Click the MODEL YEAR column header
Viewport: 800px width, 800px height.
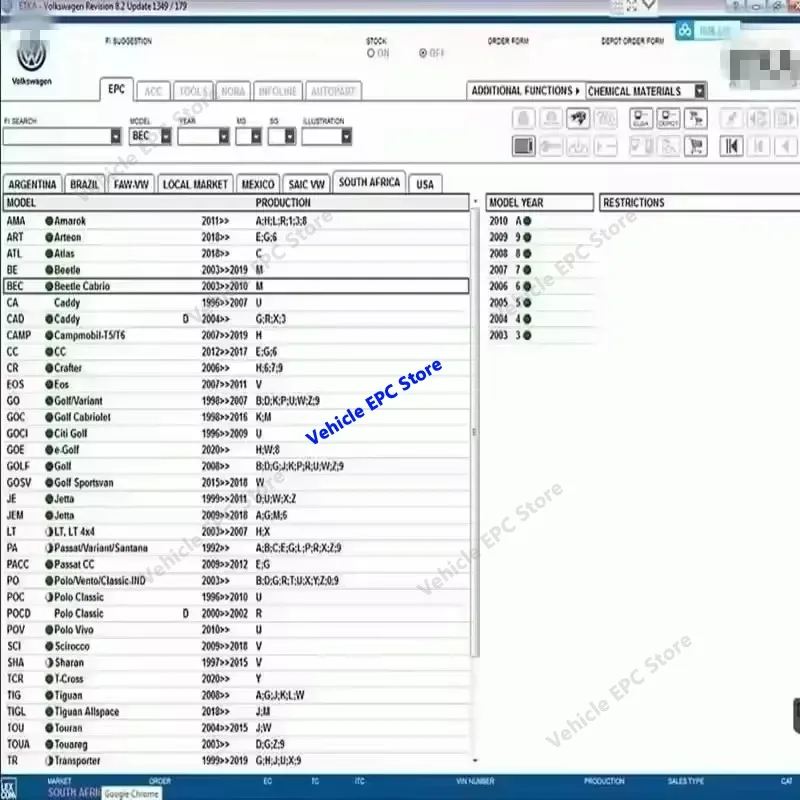(x=539, y=203)
